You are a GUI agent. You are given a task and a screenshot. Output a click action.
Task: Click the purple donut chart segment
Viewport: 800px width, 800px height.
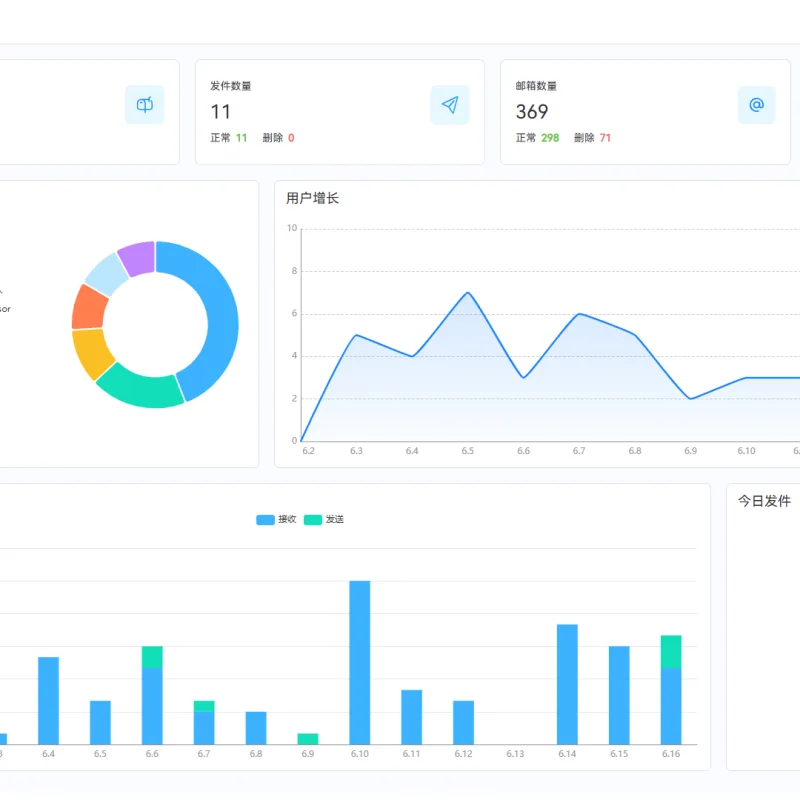138,258
